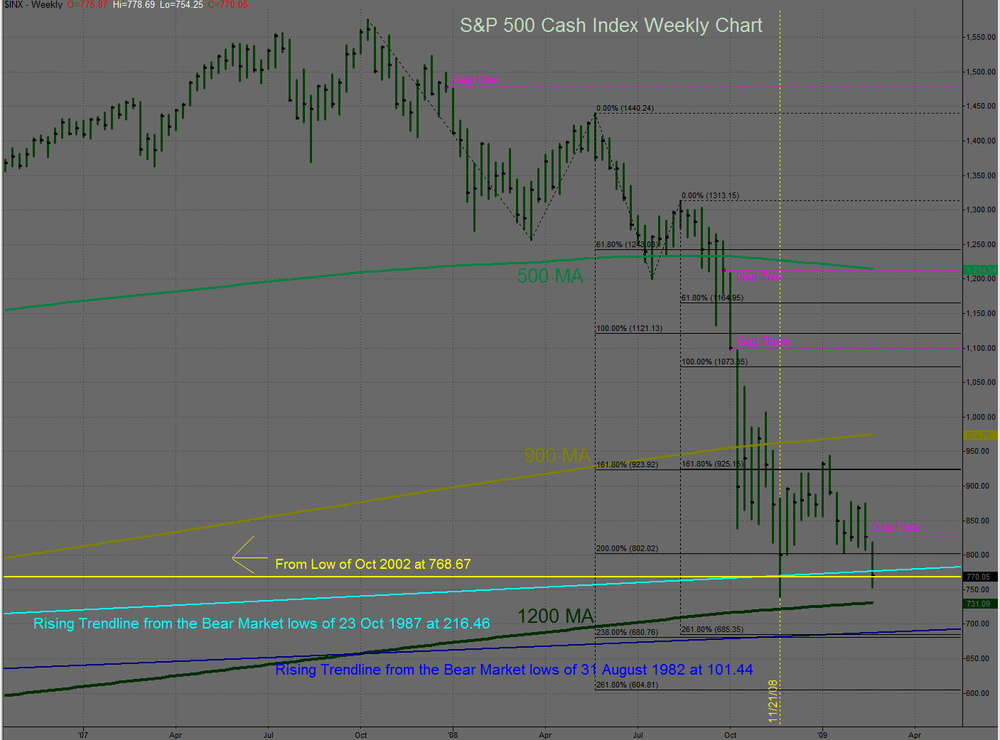Select the low value "Lo=754.25"
The height and width of the screenshot is (740, 1000).
[x=181, y=4]
